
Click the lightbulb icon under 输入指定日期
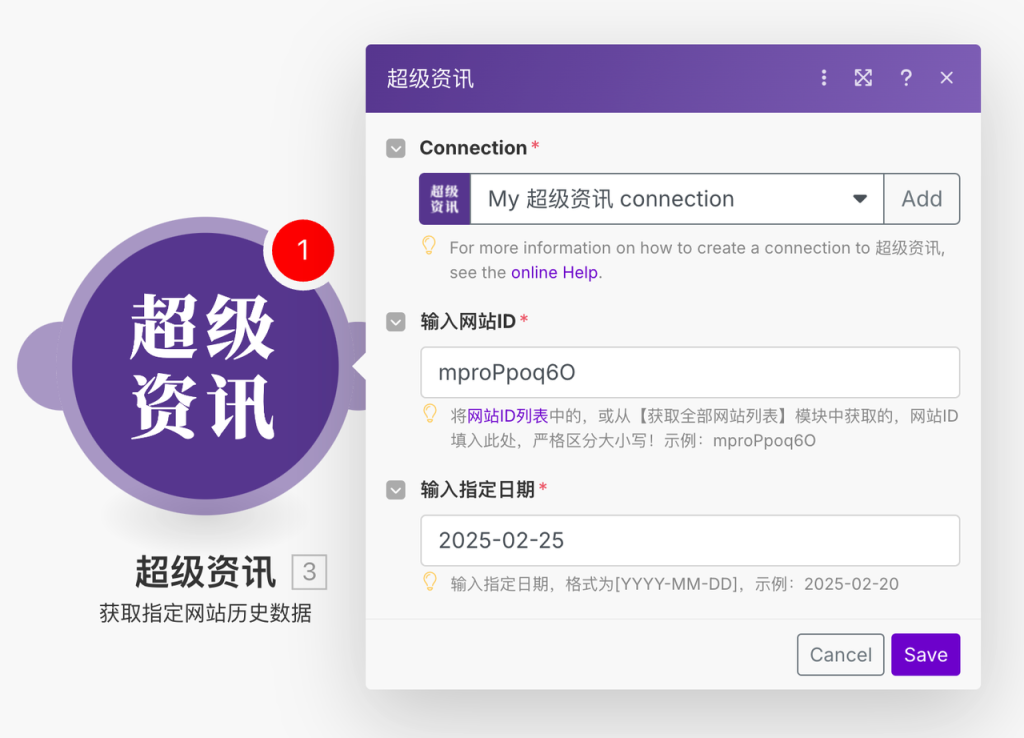(x=429, y=583)
